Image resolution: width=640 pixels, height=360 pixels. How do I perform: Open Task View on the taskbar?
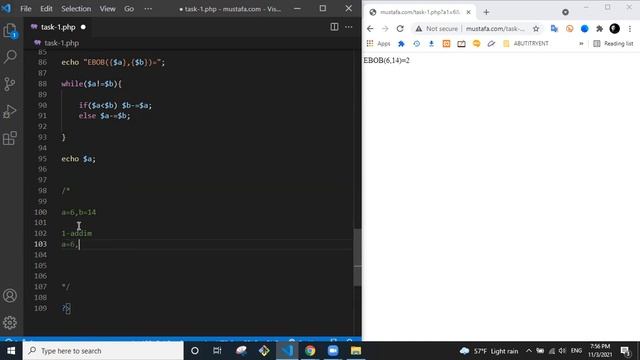click(x=217, y=351)
